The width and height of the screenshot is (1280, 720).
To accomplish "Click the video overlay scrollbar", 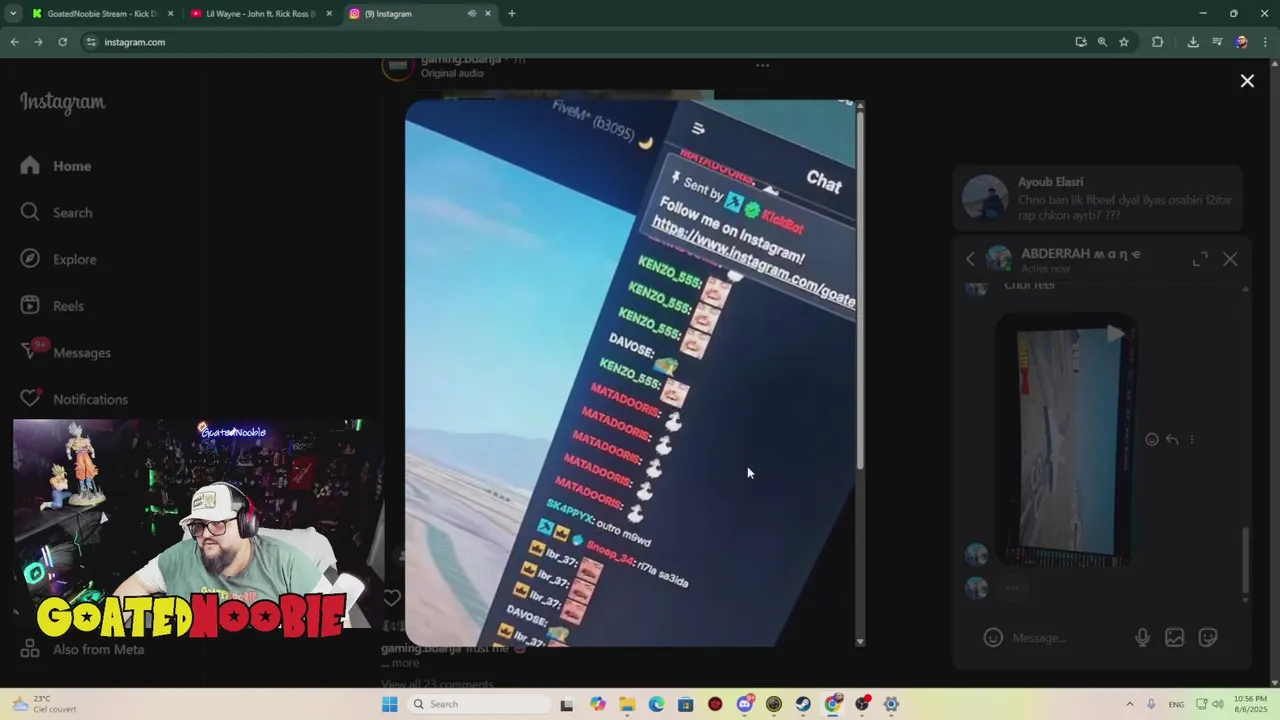I will [x=860, y=292].
